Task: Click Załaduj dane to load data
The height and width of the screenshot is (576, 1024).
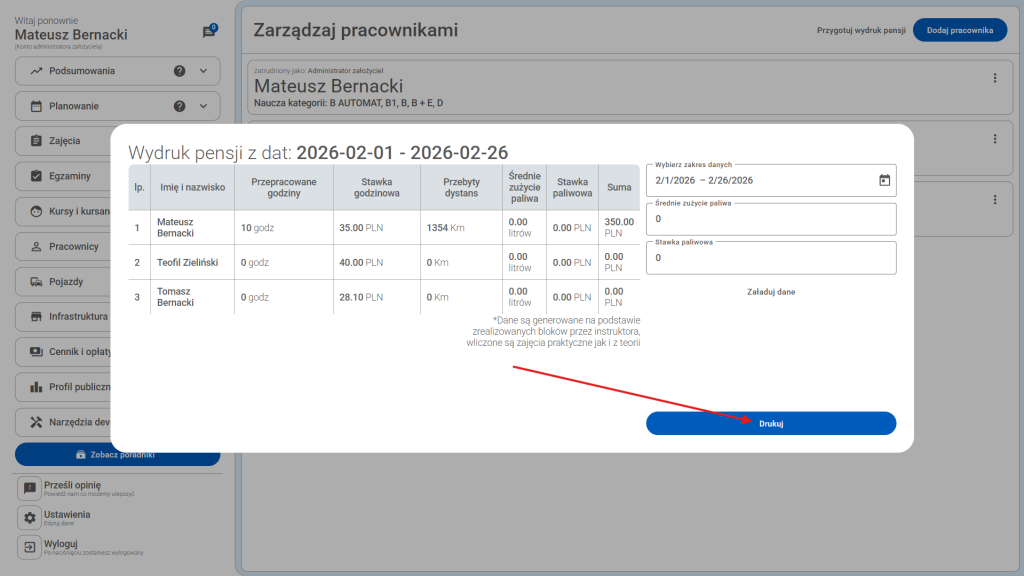Action: (770, 292)
